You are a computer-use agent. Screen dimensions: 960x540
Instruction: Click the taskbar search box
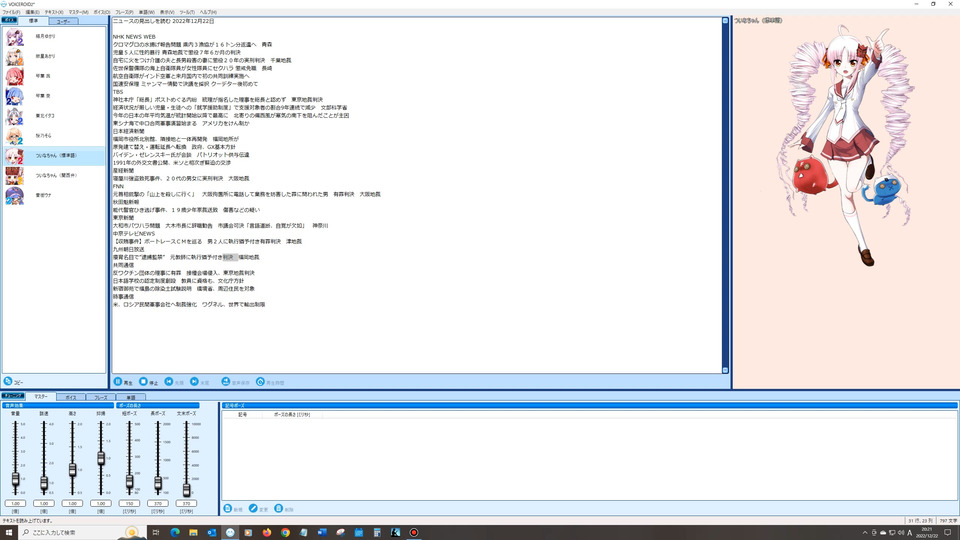[83, 532]
